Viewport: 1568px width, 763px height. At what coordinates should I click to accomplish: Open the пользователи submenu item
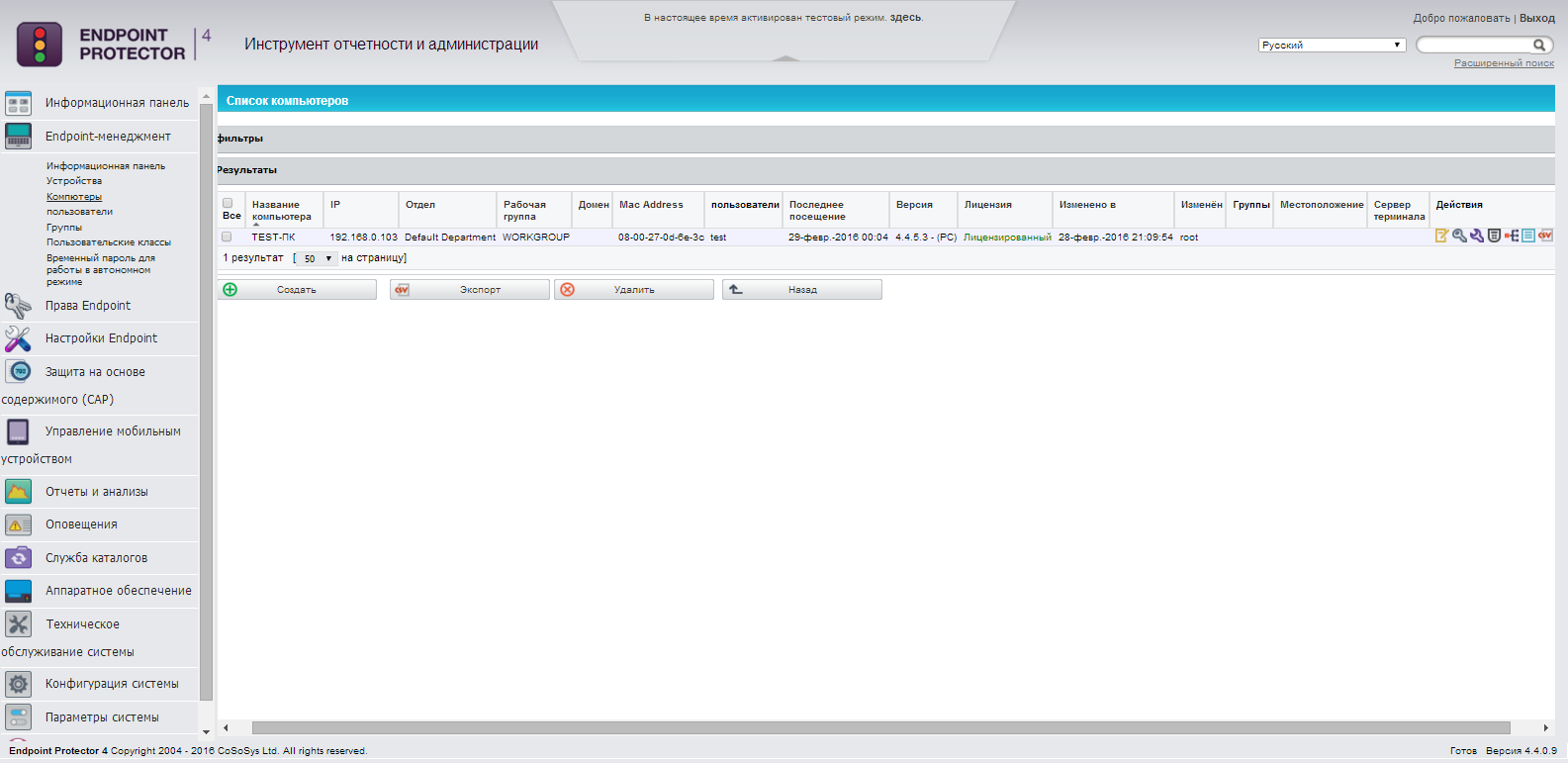[x=79, y=212]
